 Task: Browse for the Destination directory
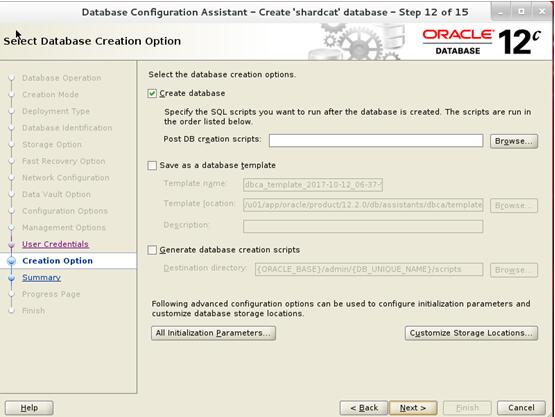click(x=514, y=270)
